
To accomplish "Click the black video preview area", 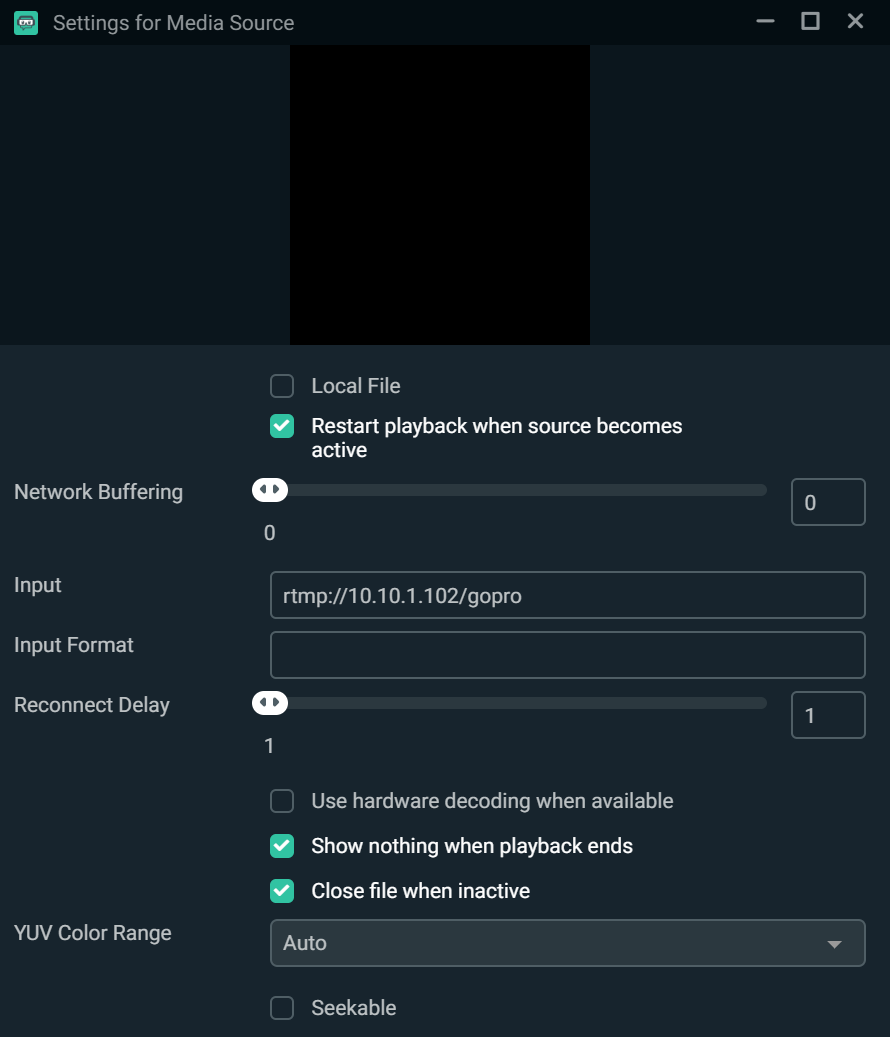I will tap(440, 194).
